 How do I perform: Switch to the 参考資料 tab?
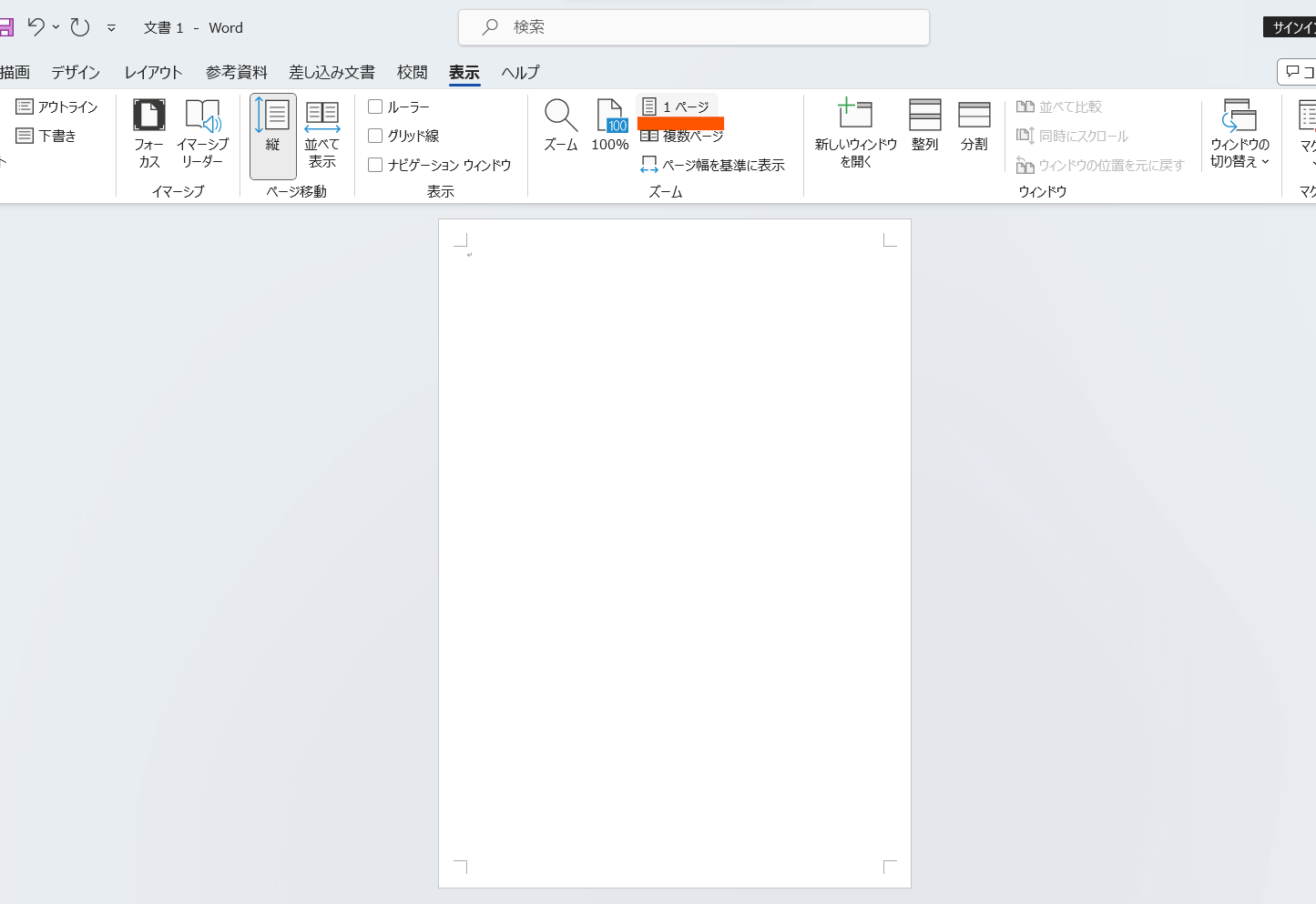(237, 72)
